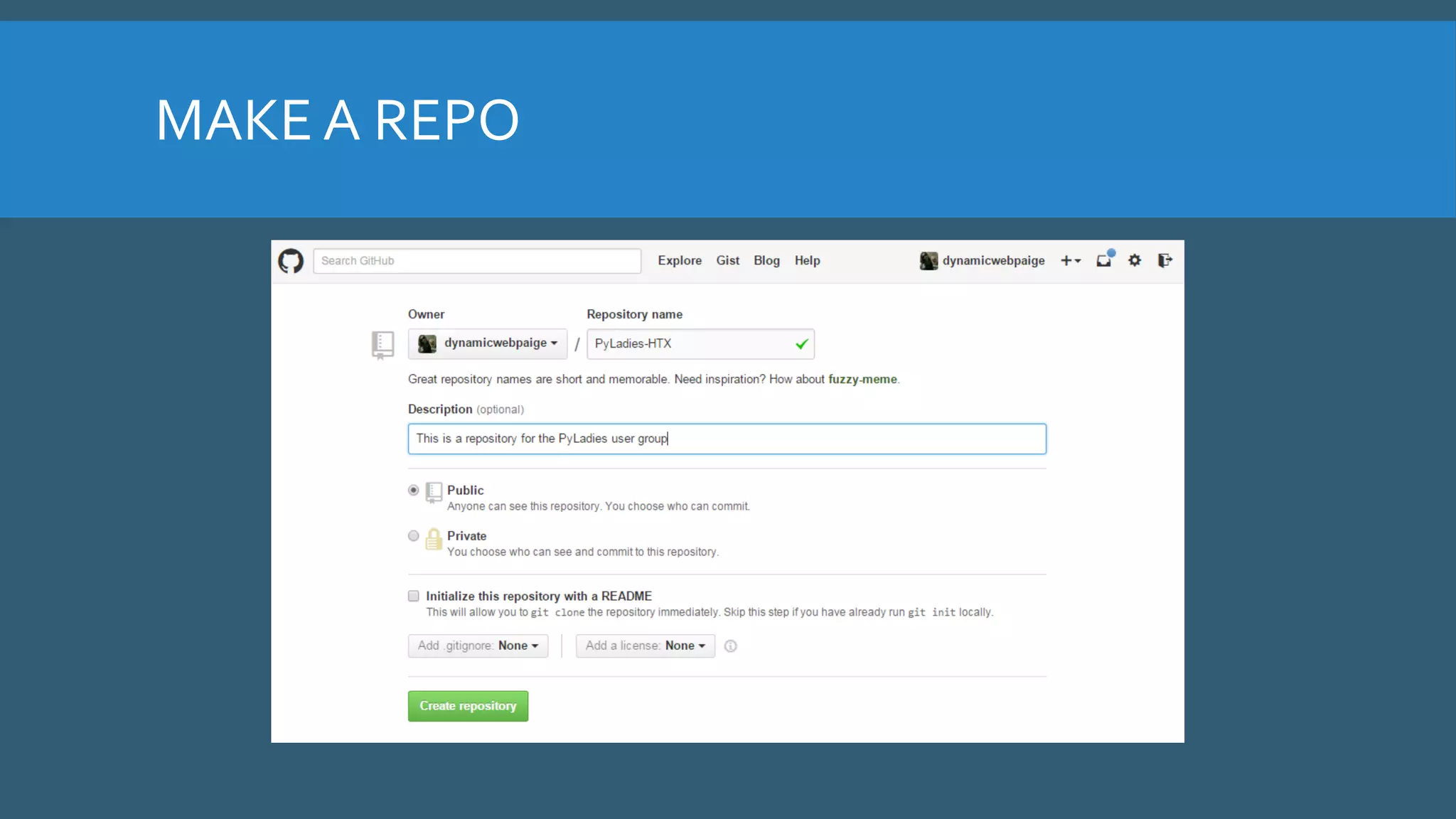Click the sign out icon
The image size is (1456, 819).
[1165, 260]
